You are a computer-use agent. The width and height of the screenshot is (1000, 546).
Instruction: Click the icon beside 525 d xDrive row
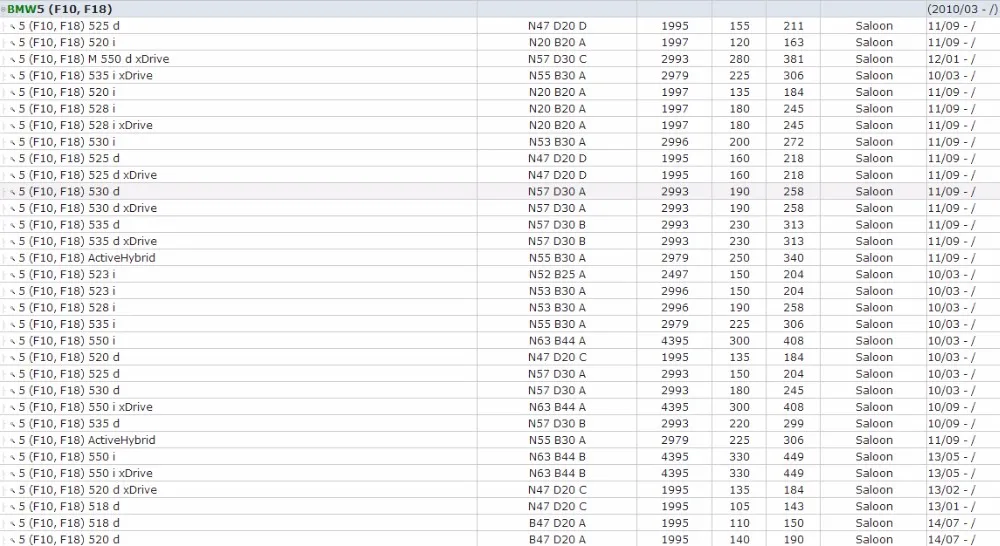pyautogui.click(x=12, y=175)
